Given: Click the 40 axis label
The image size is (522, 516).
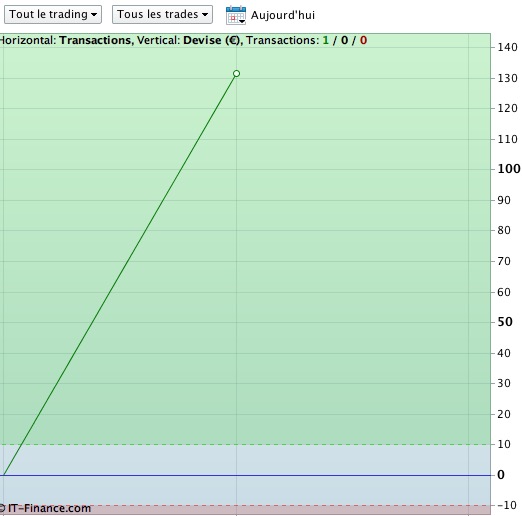Looking at the screenshot, I should 504,353.
